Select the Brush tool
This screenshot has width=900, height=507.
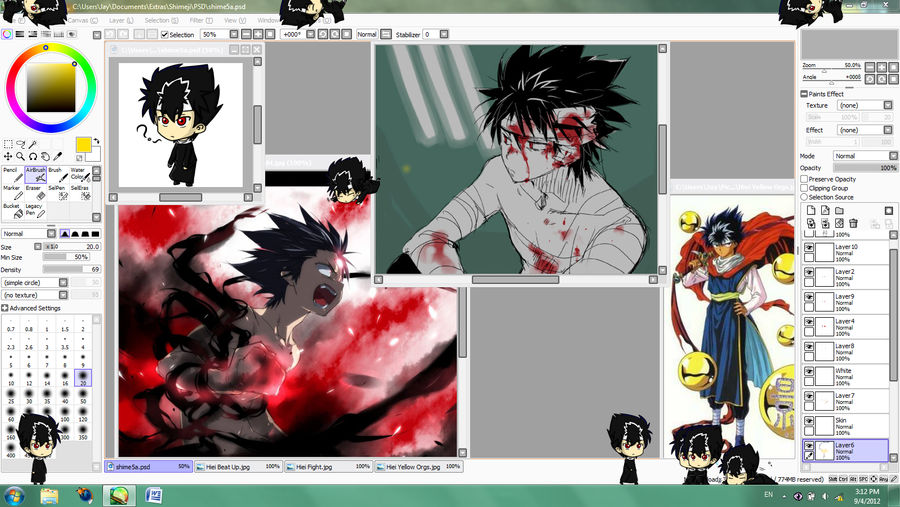click(x=57, y=175)
